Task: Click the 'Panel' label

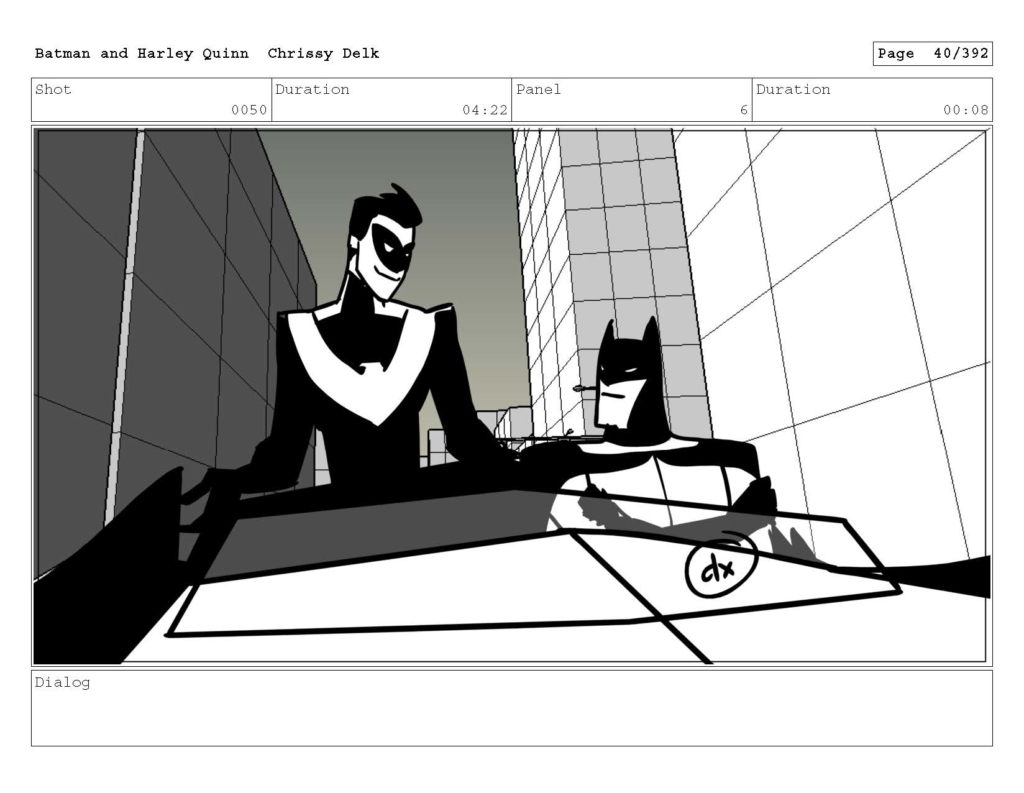Action: (538, 89)
